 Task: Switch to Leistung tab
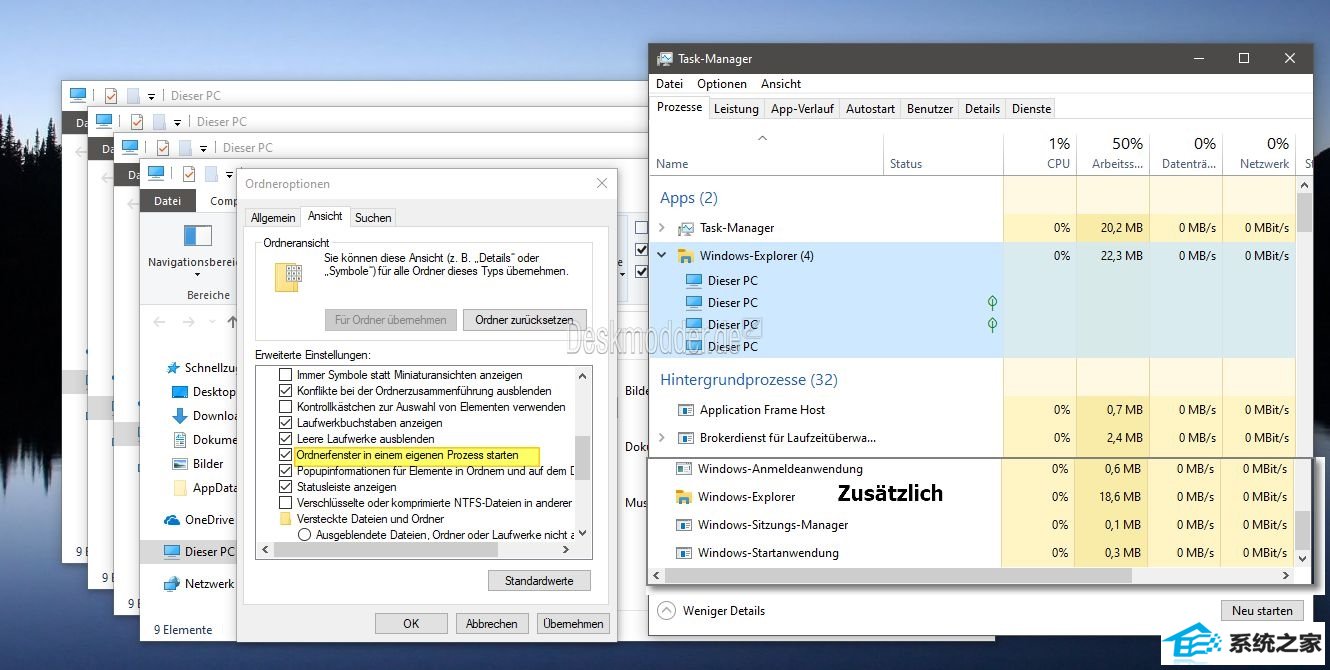736,109
